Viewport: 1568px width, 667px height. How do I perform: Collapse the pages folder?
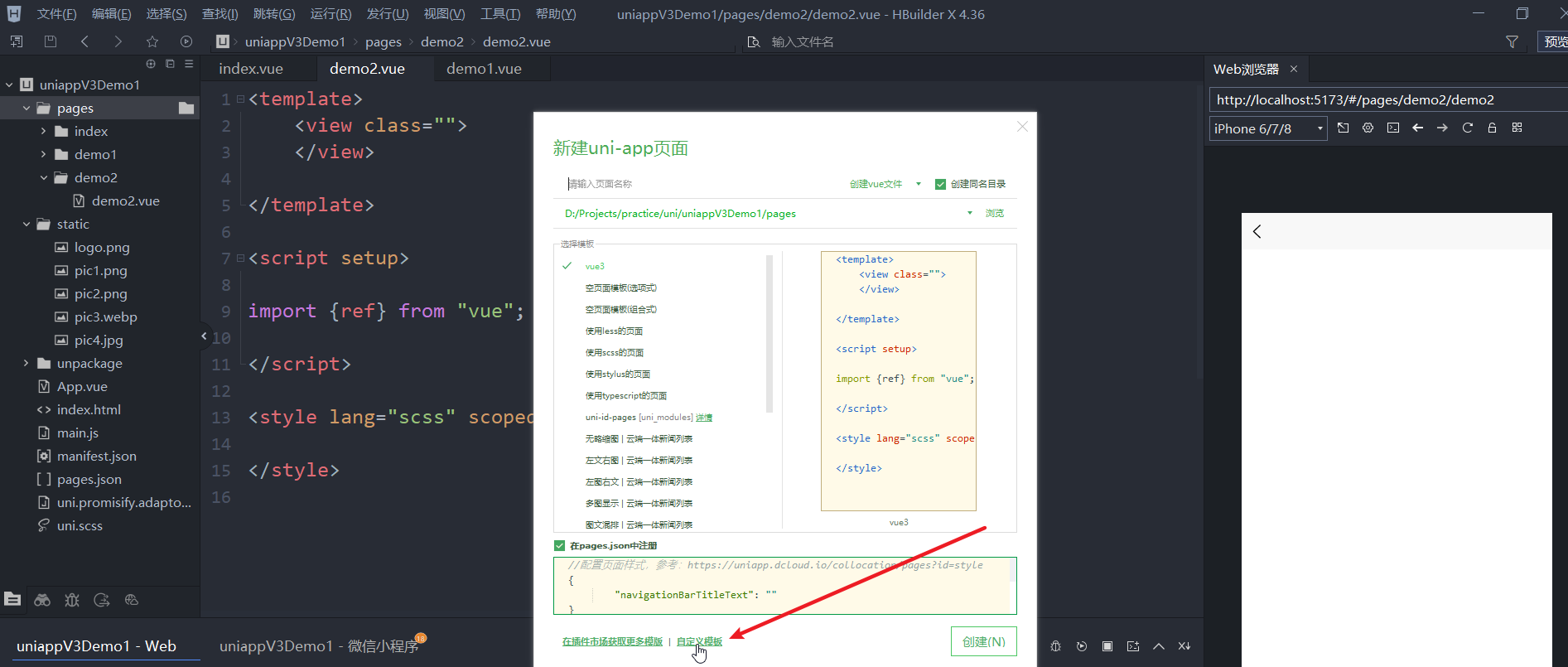[27, 108]
